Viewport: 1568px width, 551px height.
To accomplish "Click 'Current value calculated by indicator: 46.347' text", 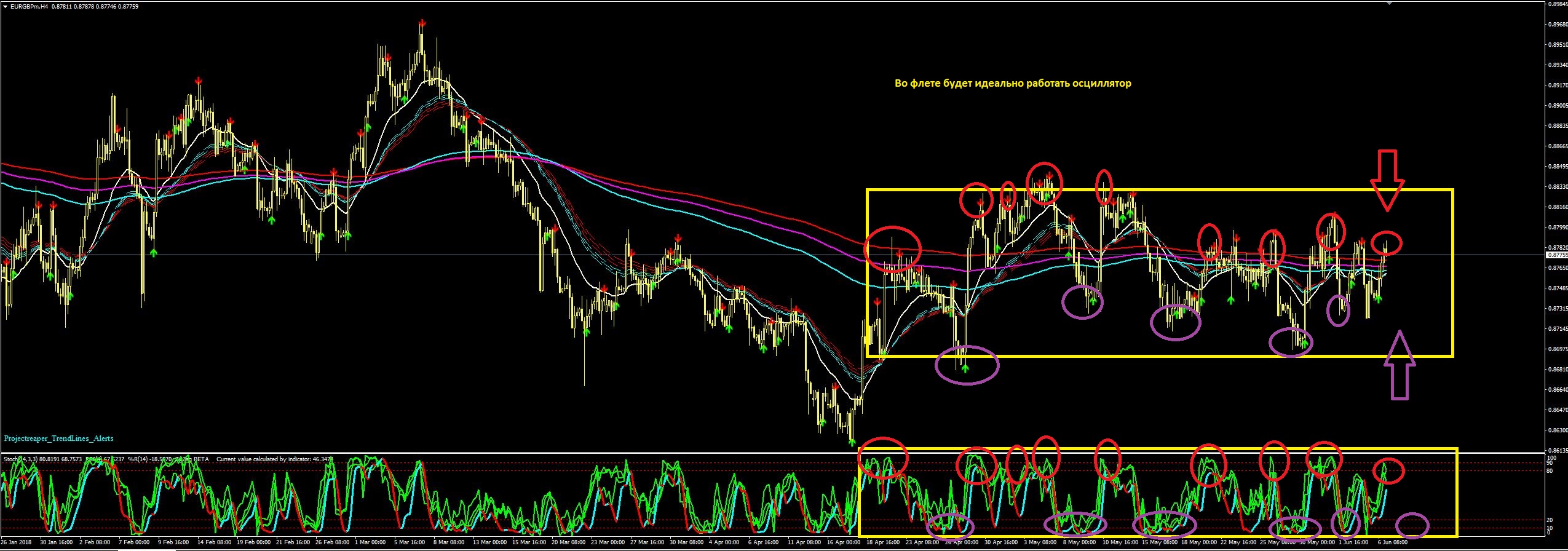I will [274, 459].
